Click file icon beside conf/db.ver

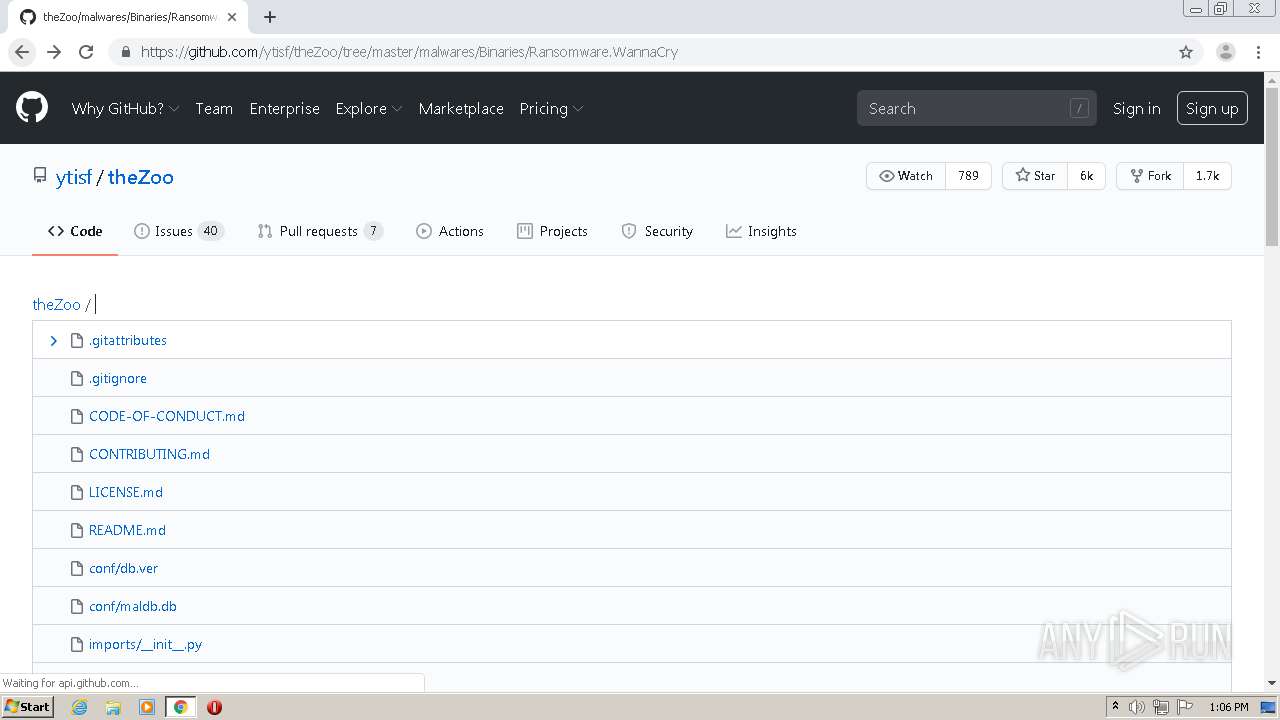(77, 568)
